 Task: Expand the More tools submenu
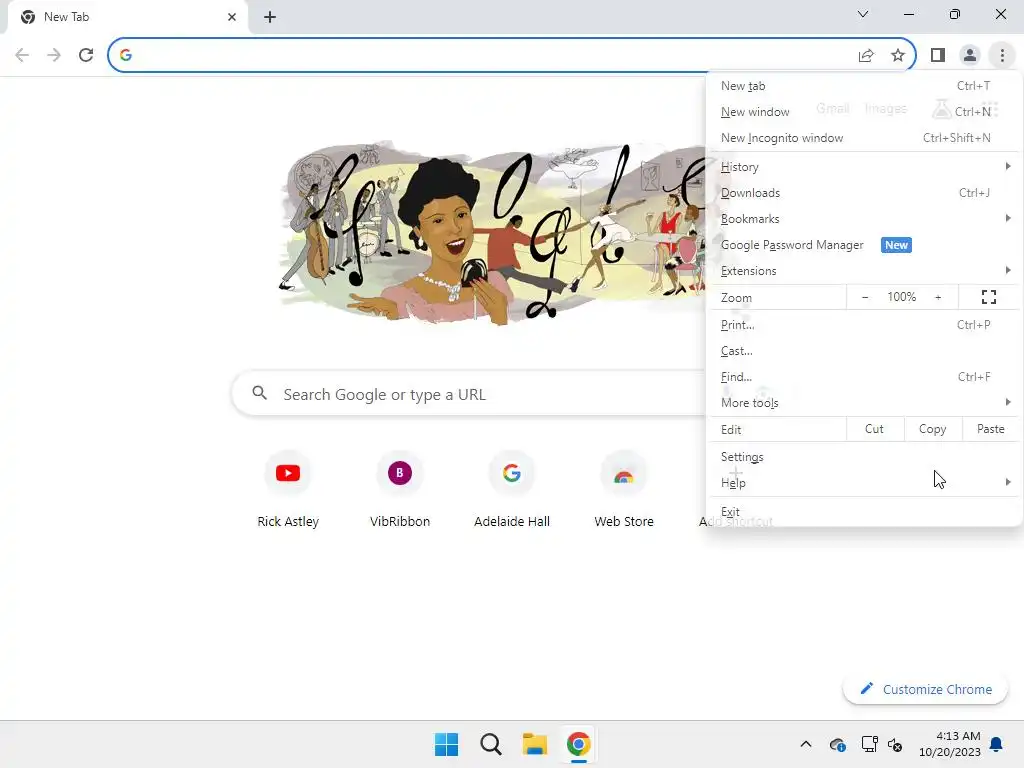click(863, 403)
